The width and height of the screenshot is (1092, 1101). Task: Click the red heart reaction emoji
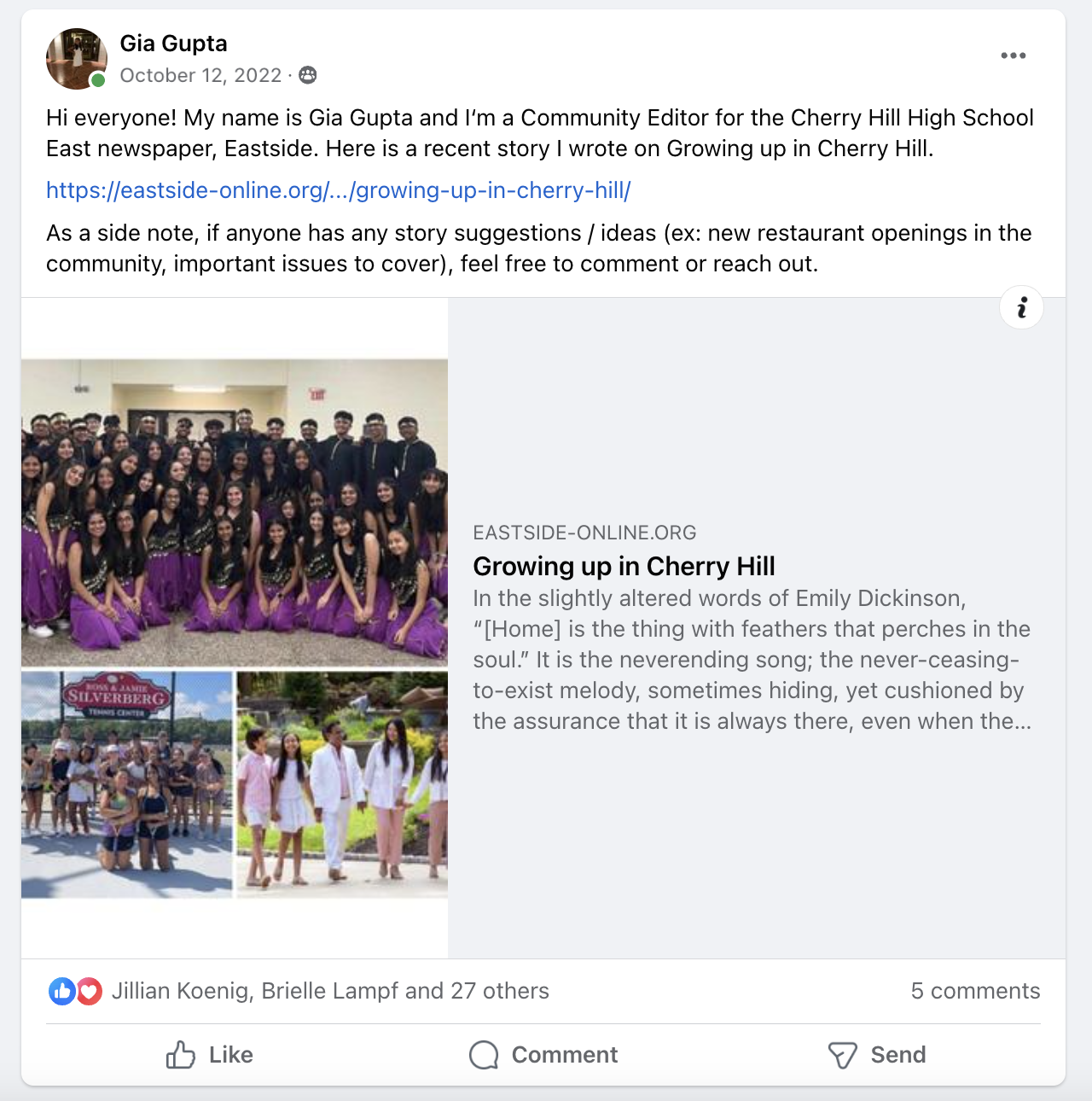pos(89,991)
